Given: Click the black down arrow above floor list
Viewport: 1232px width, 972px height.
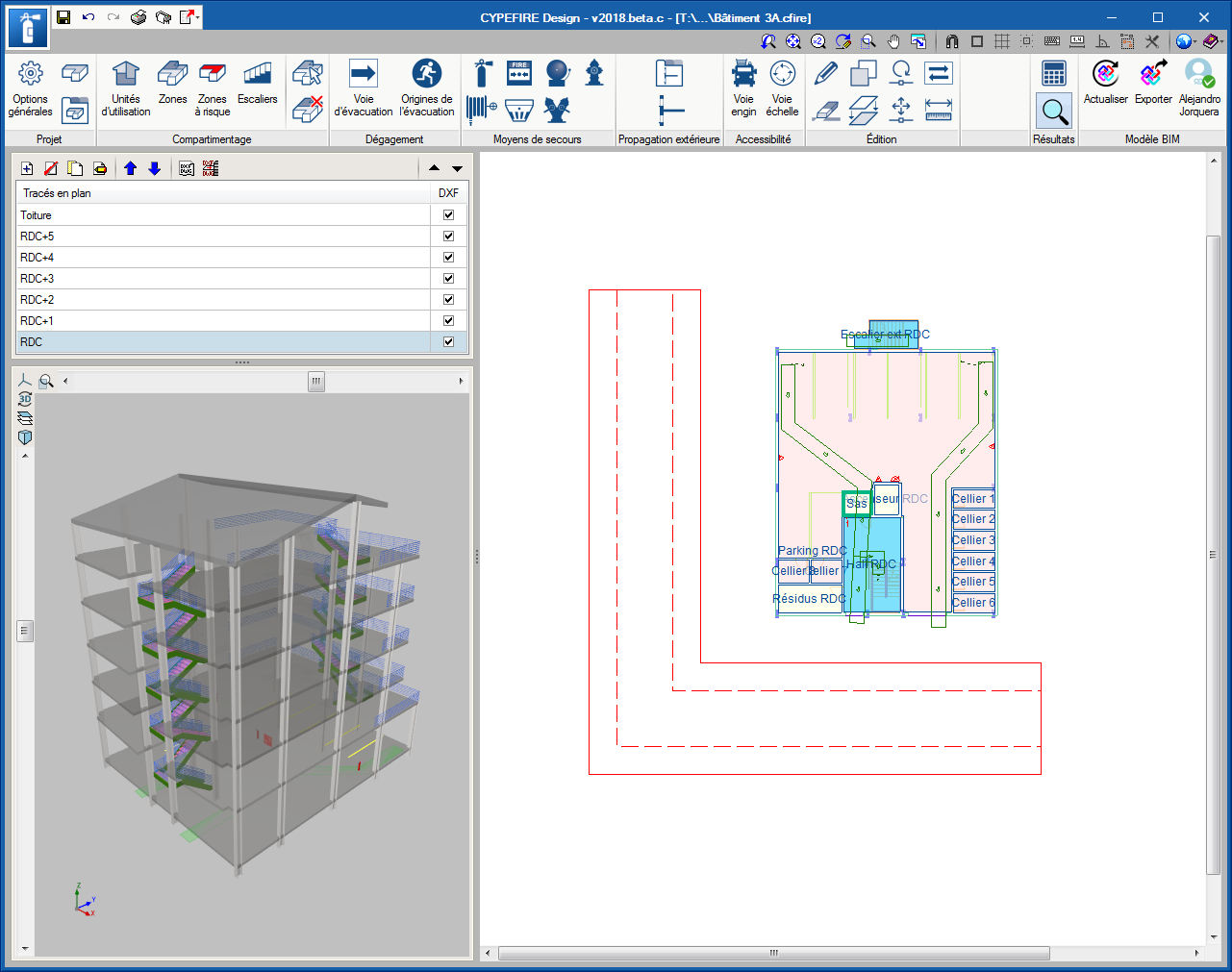Looking at the screenshot, I should tap(458, 168).
